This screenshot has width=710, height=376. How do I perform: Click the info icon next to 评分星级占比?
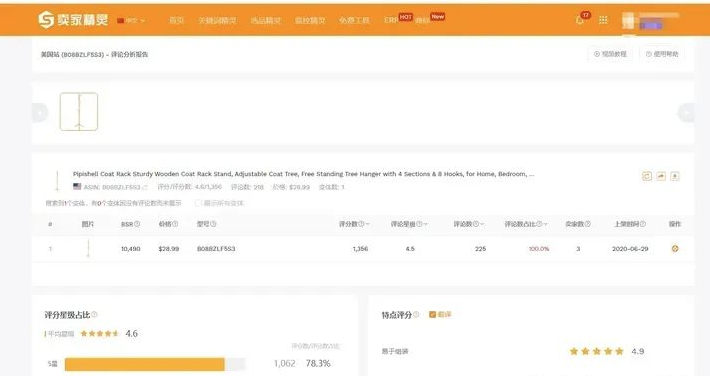pos(94,314)
